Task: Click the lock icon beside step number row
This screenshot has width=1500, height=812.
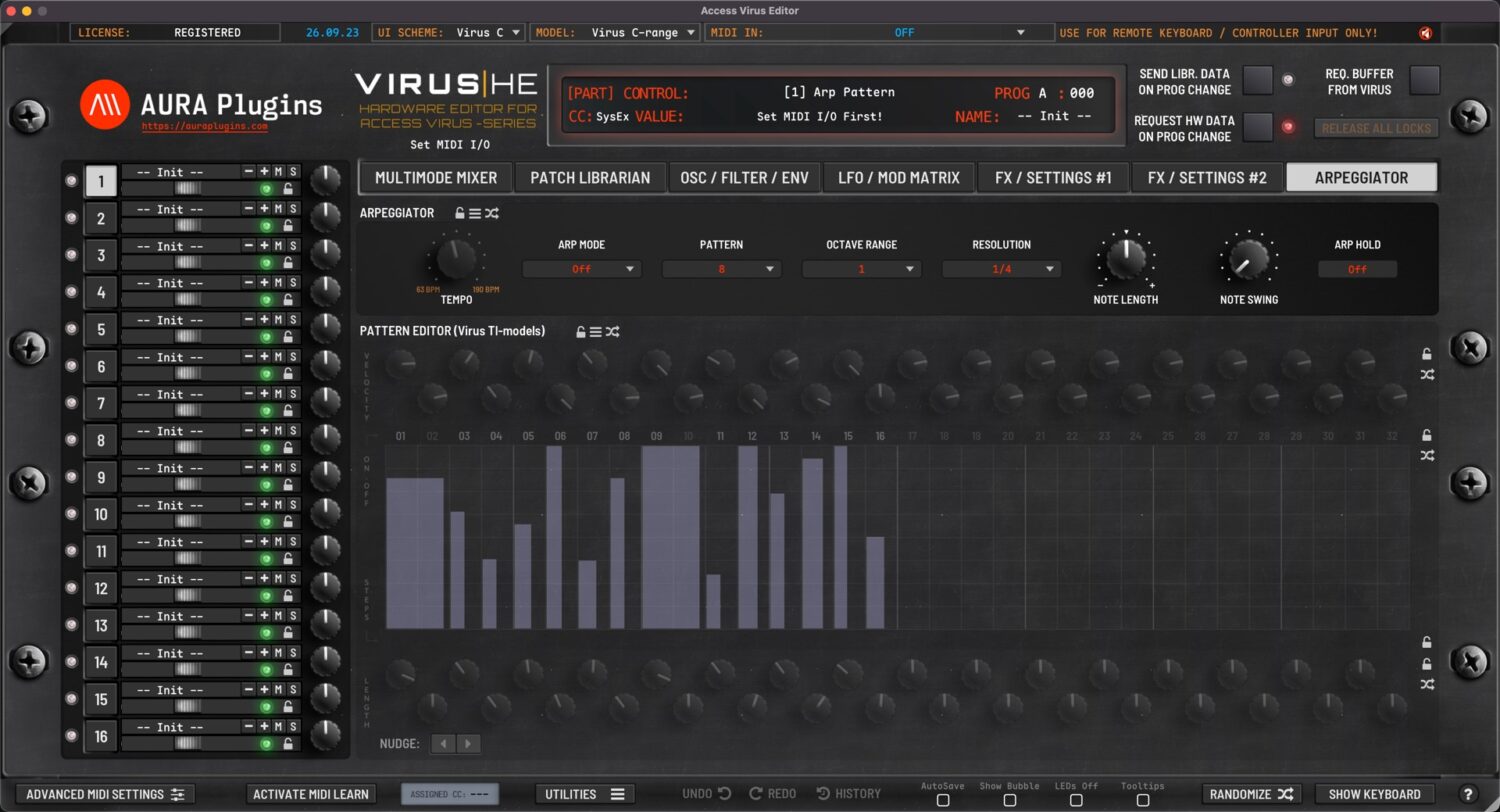Action: [x=1427, y=435]
